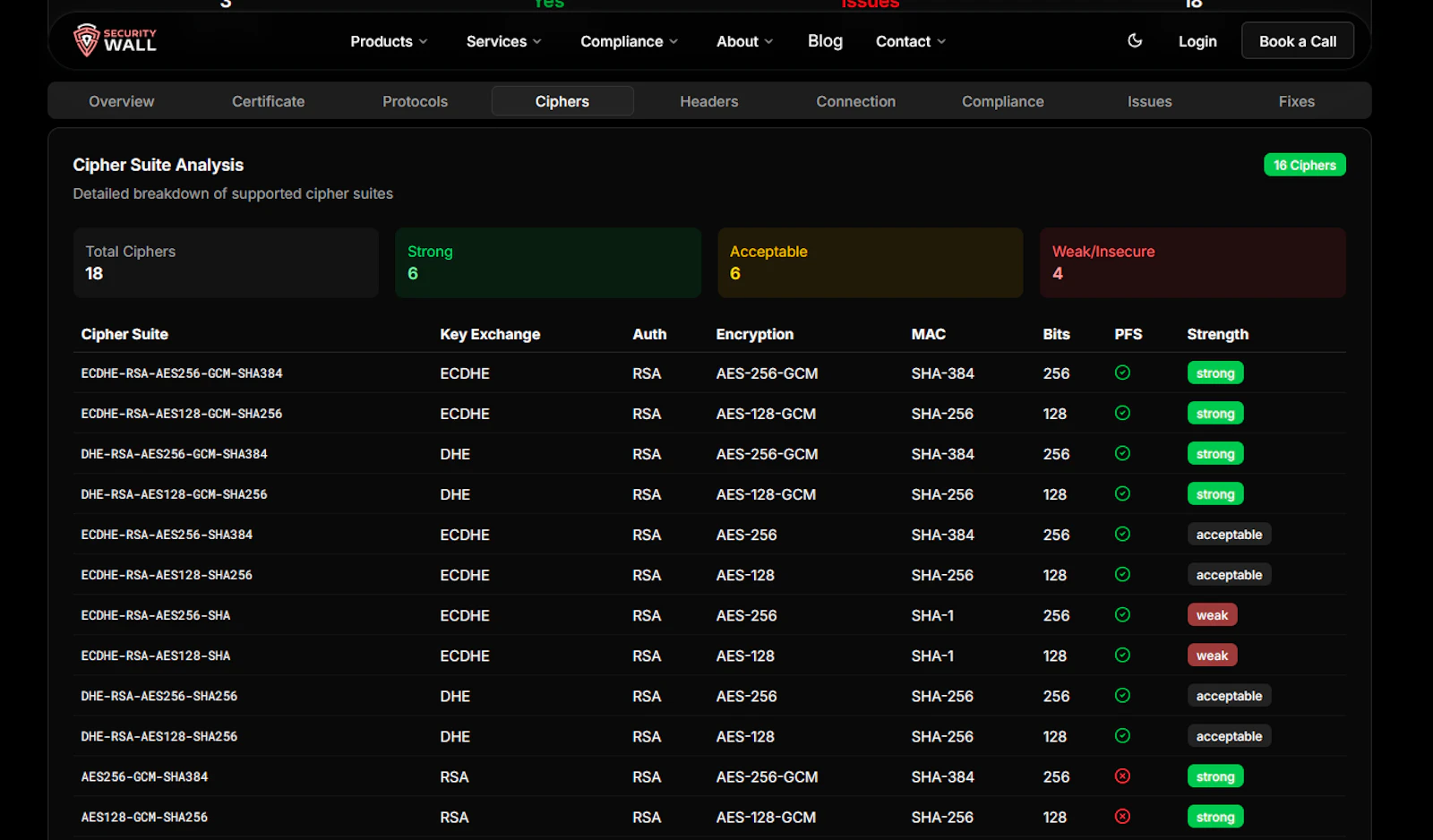Click PFS check icon for ECDHE-RSA-AES256-SHA384

(x=1122, y=534)
